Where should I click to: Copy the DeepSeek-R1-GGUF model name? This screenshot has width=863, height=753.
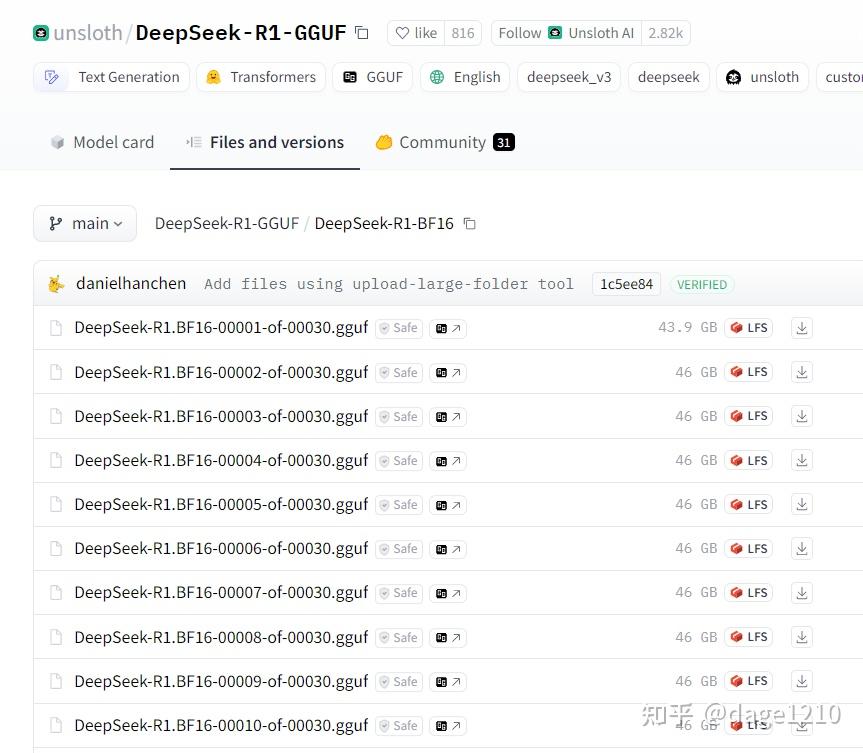coord(361,32)
